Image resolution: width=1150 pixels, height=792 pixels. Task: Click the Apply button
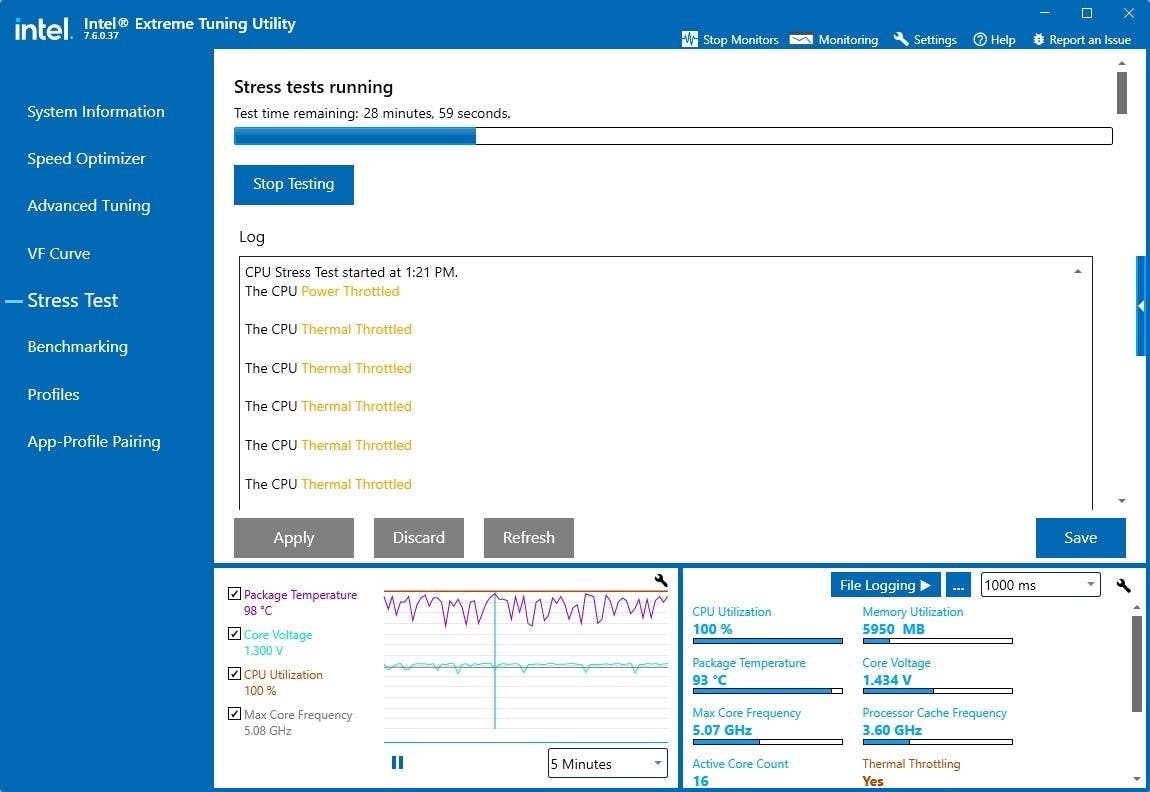tap(294, 538)
